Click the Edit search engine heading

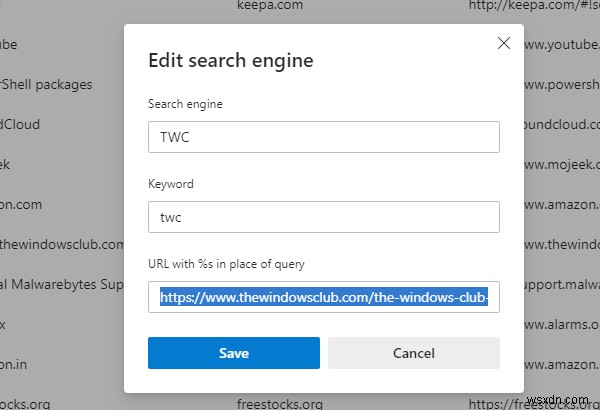231,60
